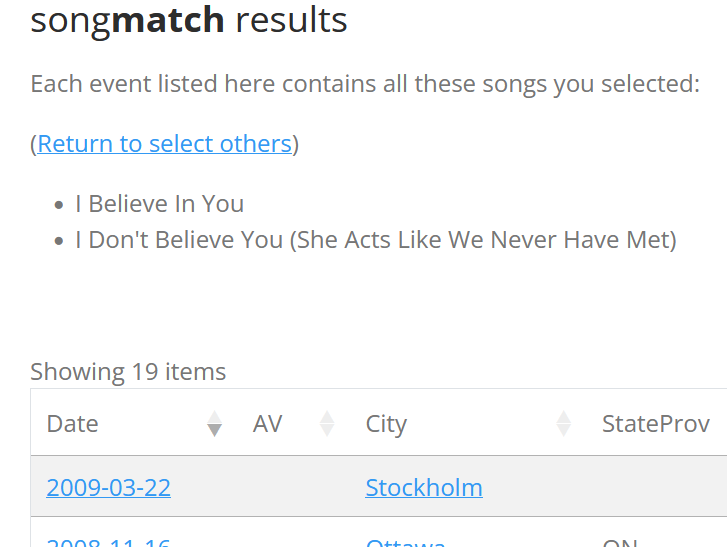Open the 2009-03-22 event date link
This screenshot has width=727, height=547.
point(108,488)
